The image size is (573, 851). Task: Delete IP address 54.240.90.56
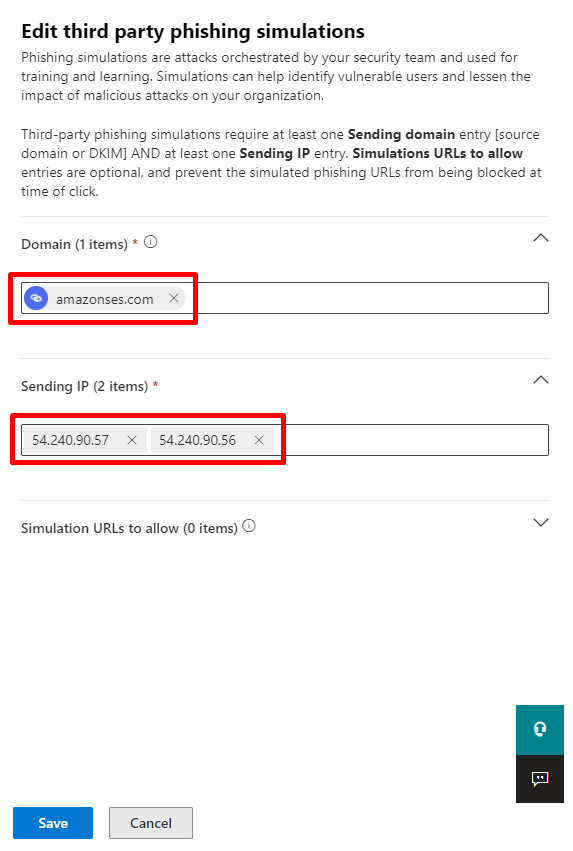(259, 440)
